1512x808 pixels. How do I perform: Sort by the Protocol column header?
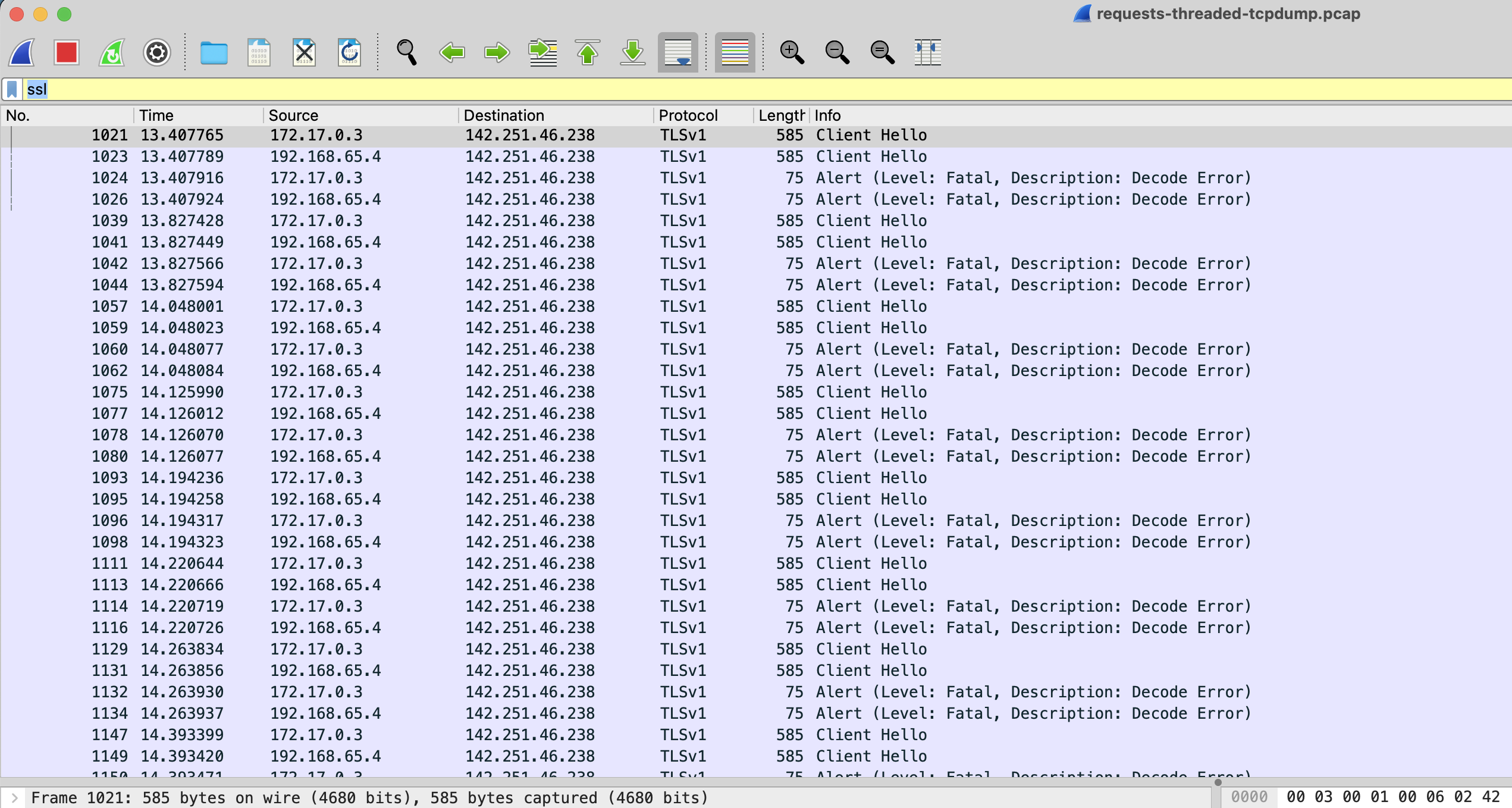point(705,115)
